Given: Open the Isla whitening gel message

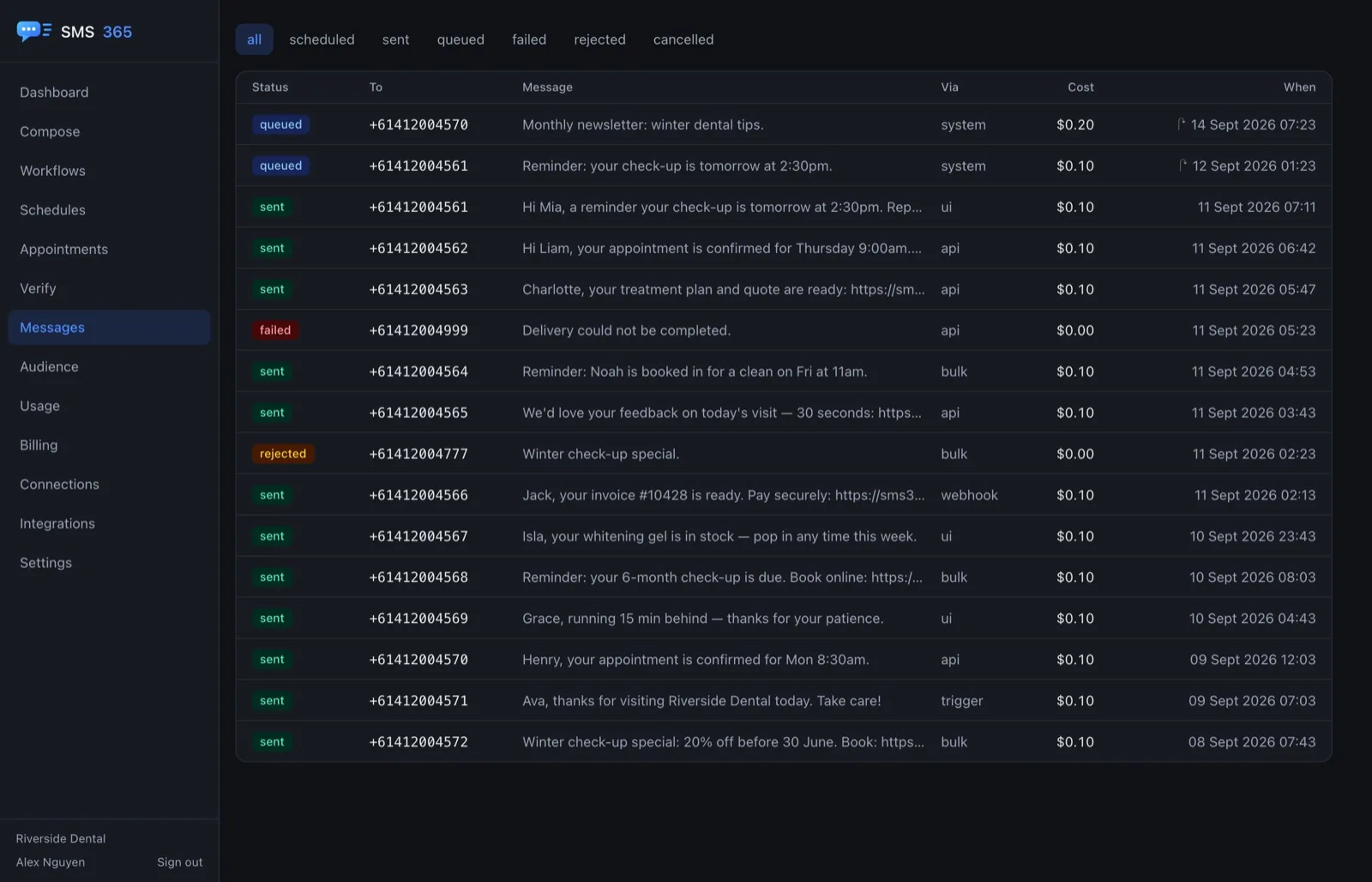Looking at the screenshot, I should click(719, 536).
